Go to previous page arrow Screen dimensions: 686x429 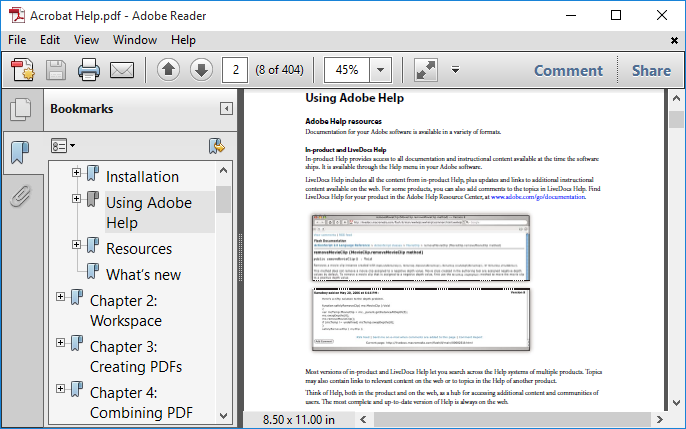tap(168, 70)
